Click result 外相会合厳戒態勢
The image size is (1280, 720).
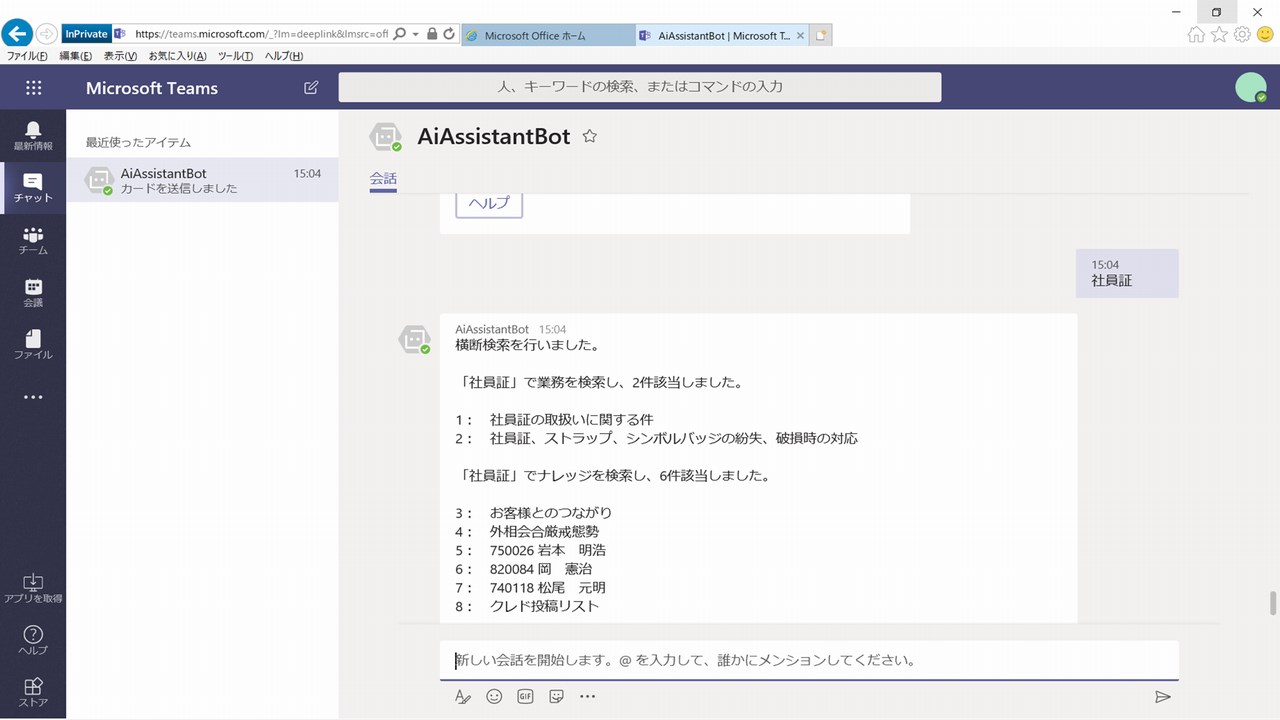(545, 532)
